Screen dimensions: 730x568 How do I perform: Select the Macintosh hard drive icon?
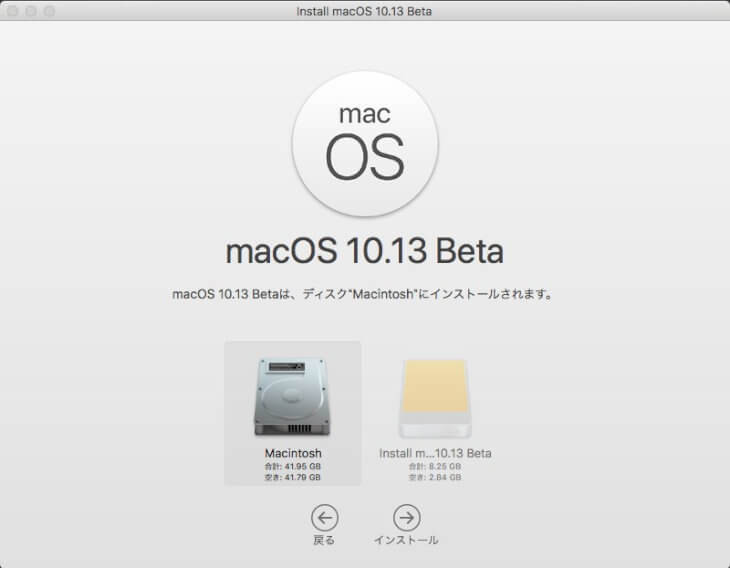tap(292, 399)
